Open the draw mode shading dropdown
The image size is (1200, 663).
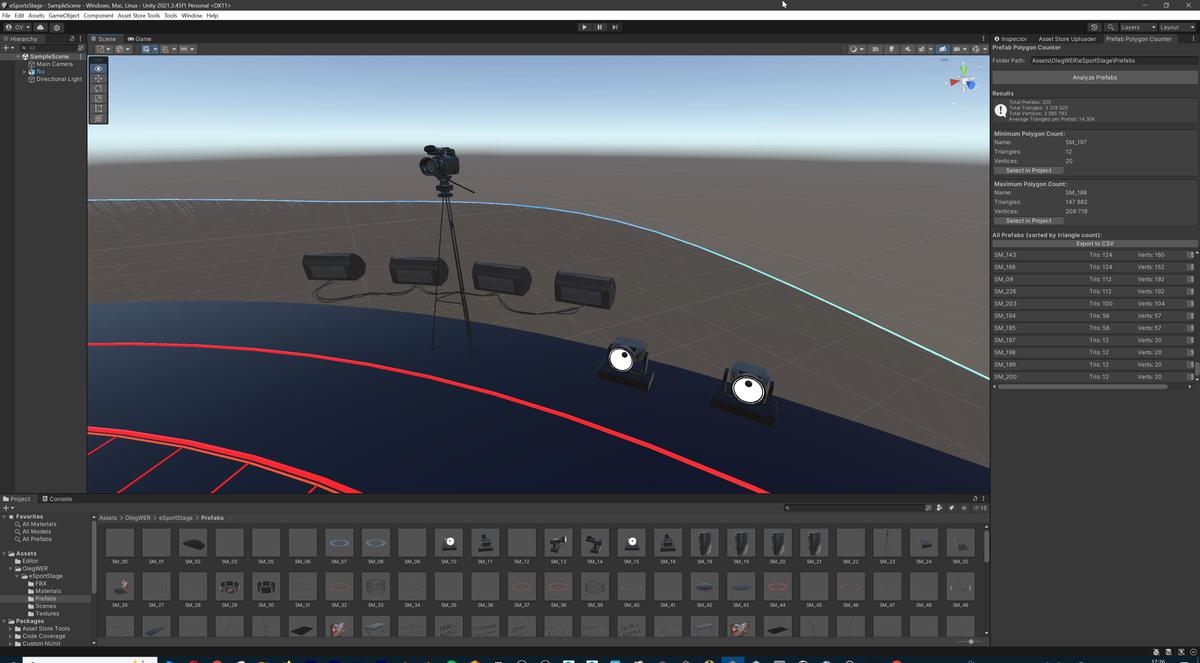click(857, 48)
